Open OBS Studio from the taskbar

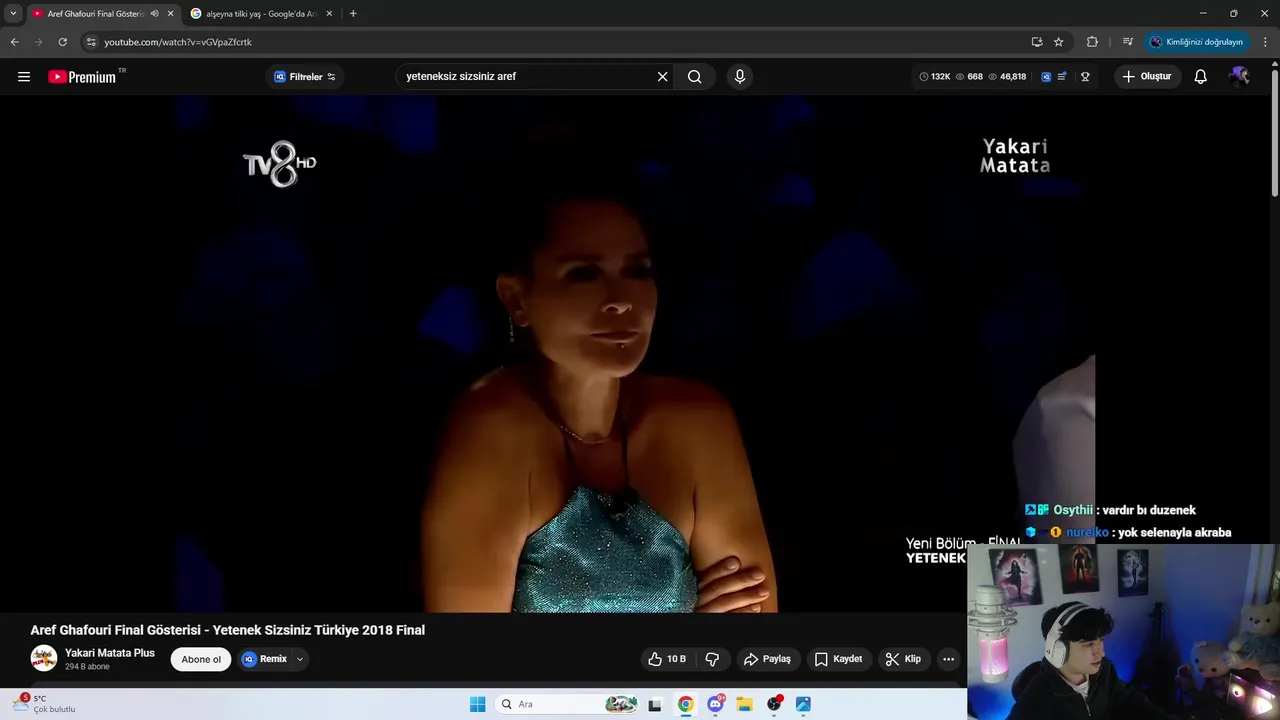(774, 704)
